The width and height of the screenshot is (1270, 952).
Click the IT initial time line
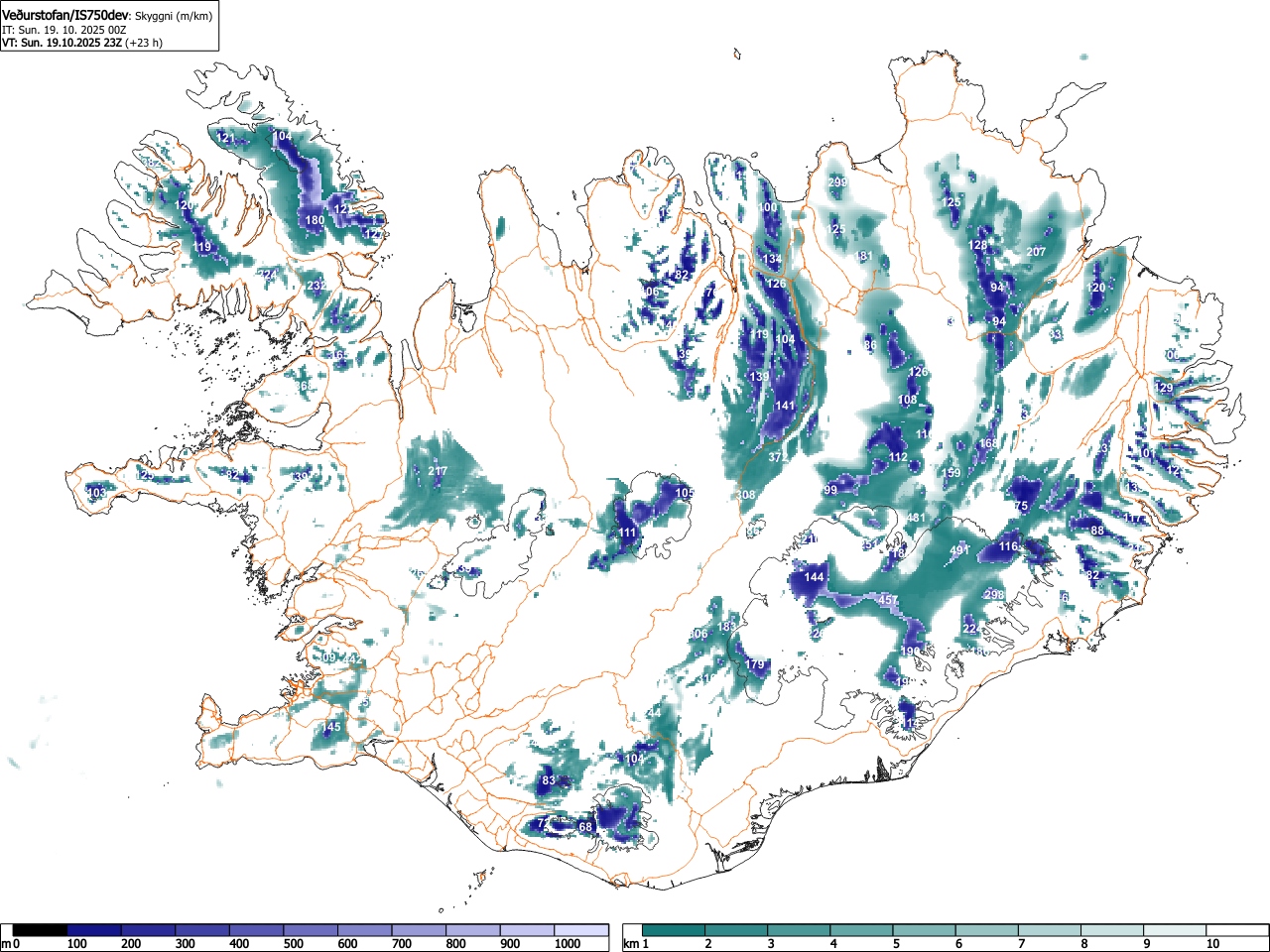click(x=64, y=30)
